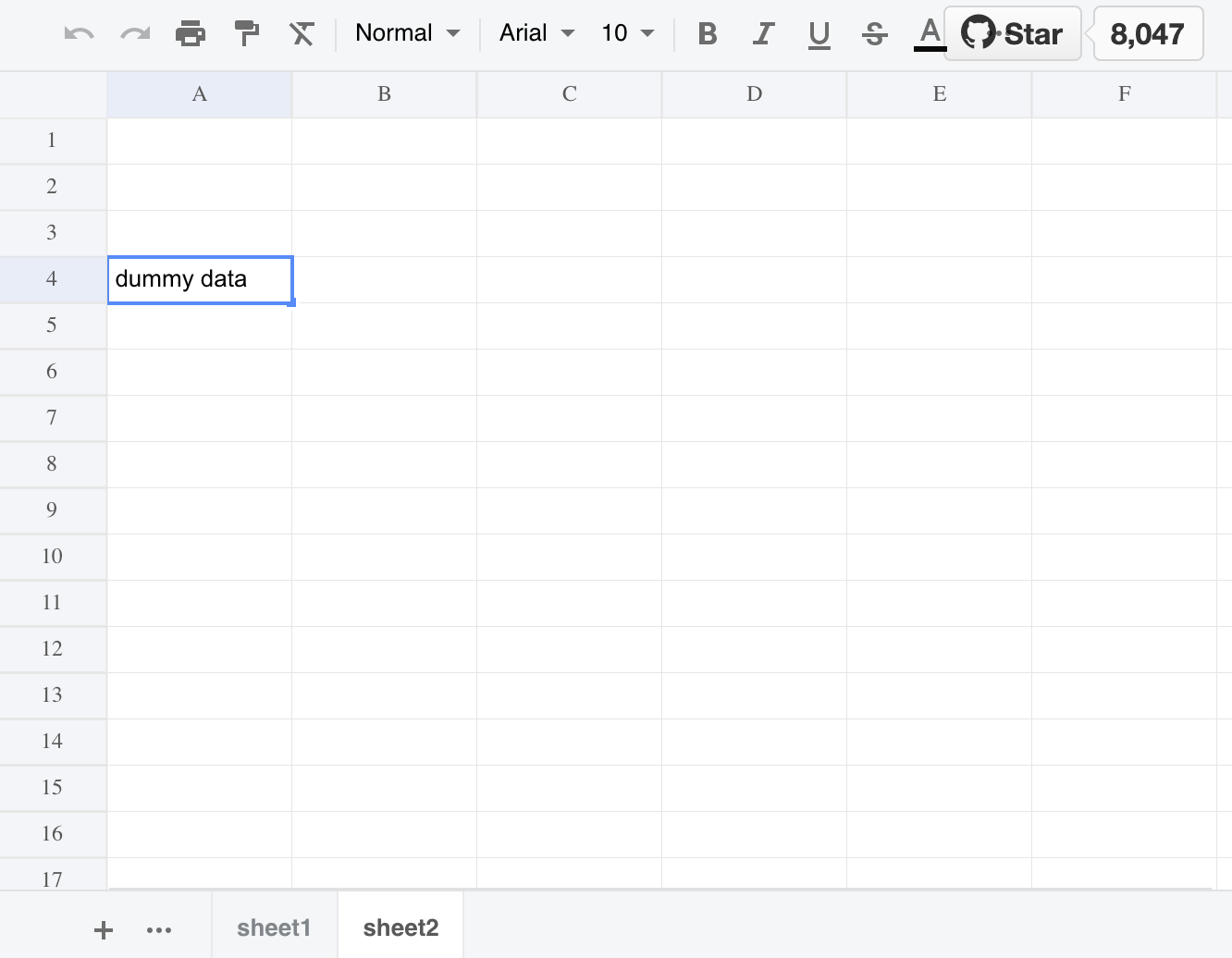The width and height of the screenshot is (1232, 958).
Task: Switch to sheet2 tab
Action: click(400, 927)
